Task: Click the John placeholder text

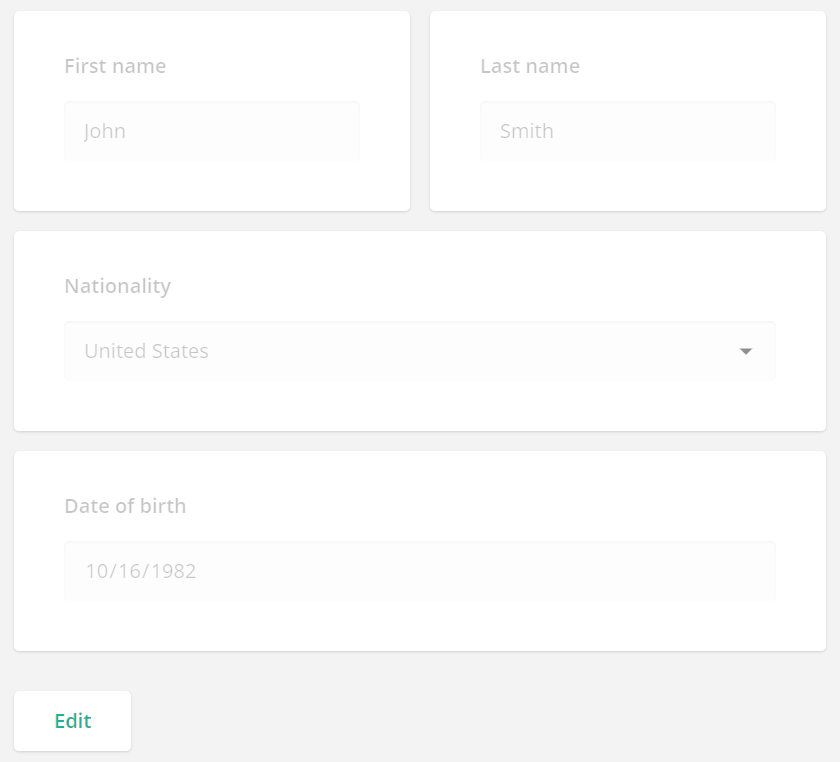Action: click(x=106, y=130)
